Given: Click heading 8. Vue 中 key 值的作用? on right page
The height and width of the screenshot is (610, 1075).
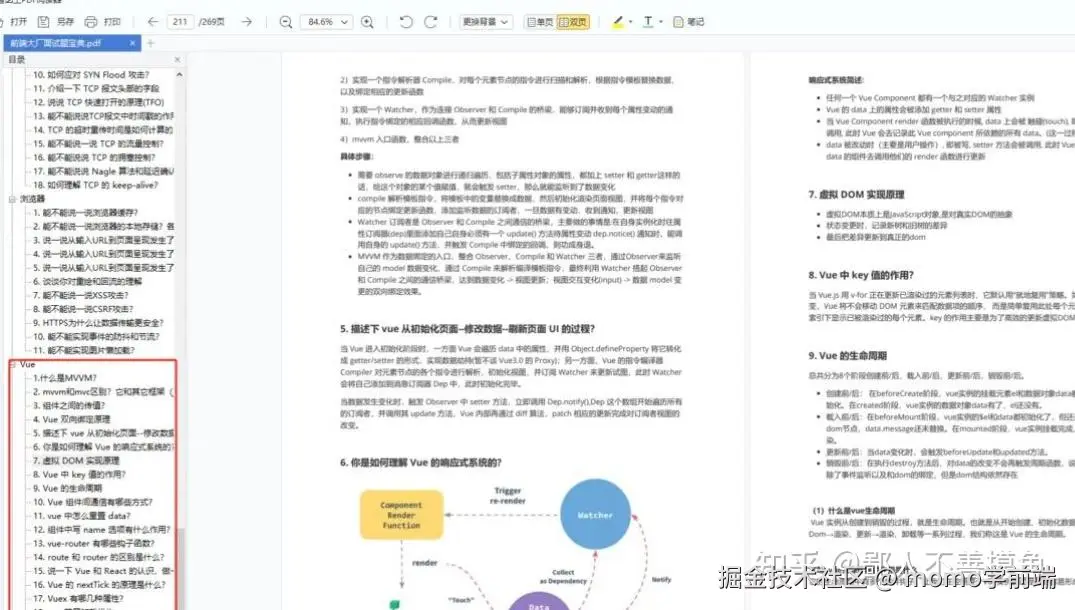Looking at the screenshot, I should tap(861, 276).
